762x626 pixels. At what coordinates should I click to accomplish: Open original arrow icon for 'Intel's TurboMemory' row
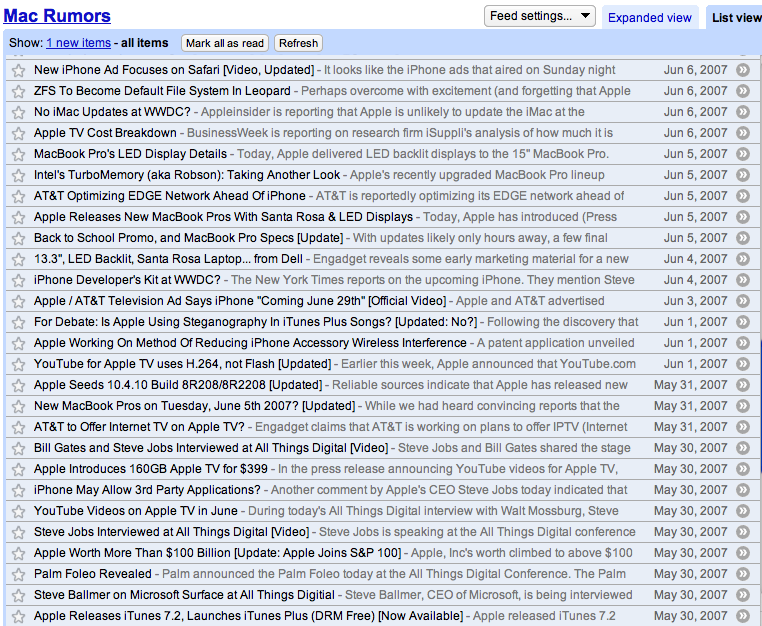click(743, 175)
